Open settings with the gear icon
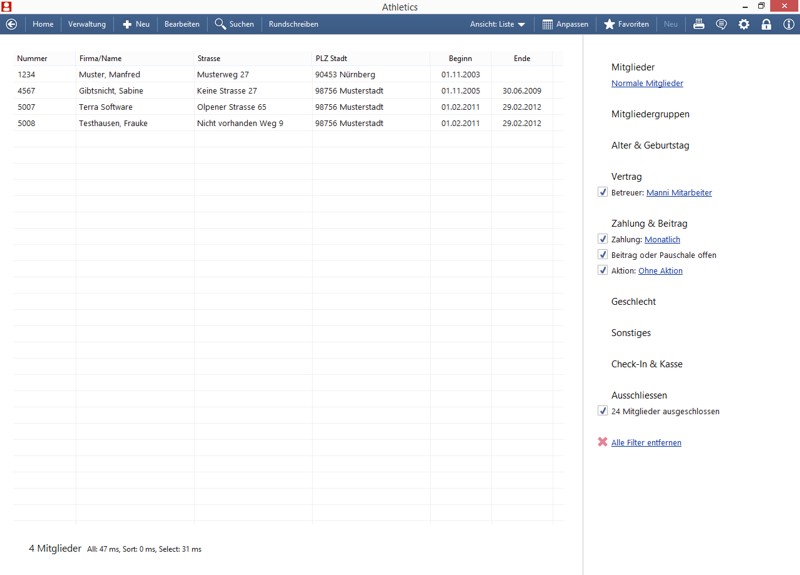Screen dimensions: 800x575 tap(744, 24)
